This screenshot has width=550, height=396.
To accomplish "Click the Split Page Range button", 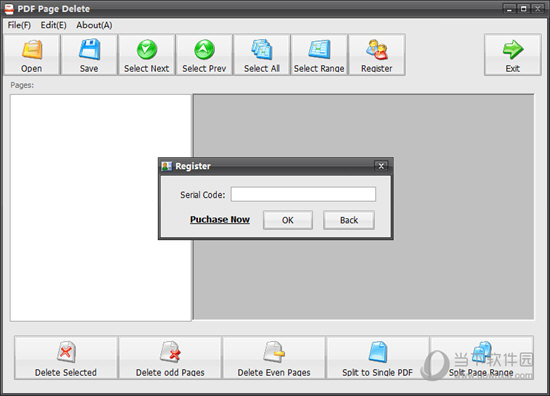I will tap(482, 358).
